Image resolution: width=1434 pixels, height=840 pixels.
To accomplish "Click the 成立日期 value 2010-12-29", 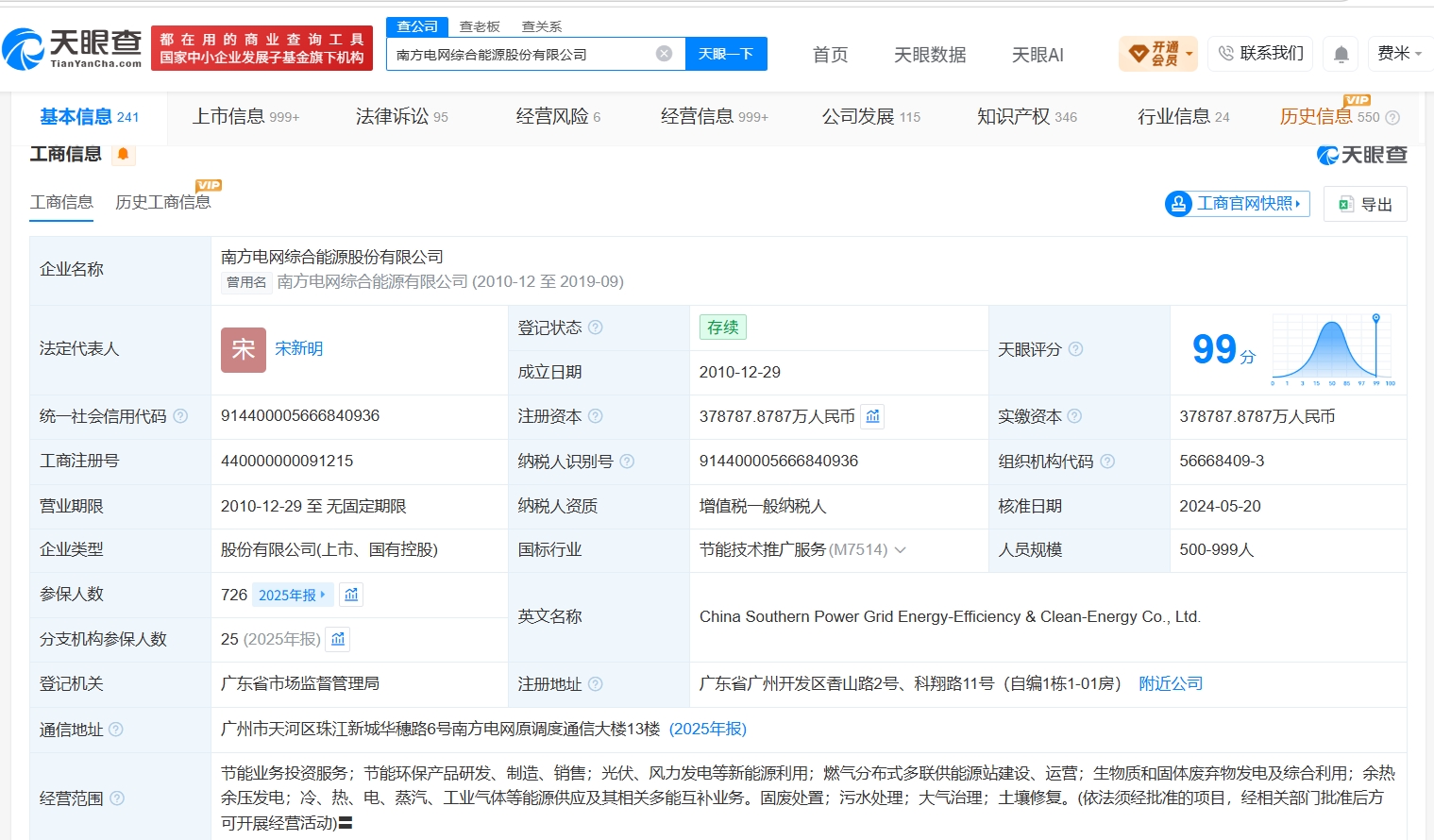I will 740,372.
